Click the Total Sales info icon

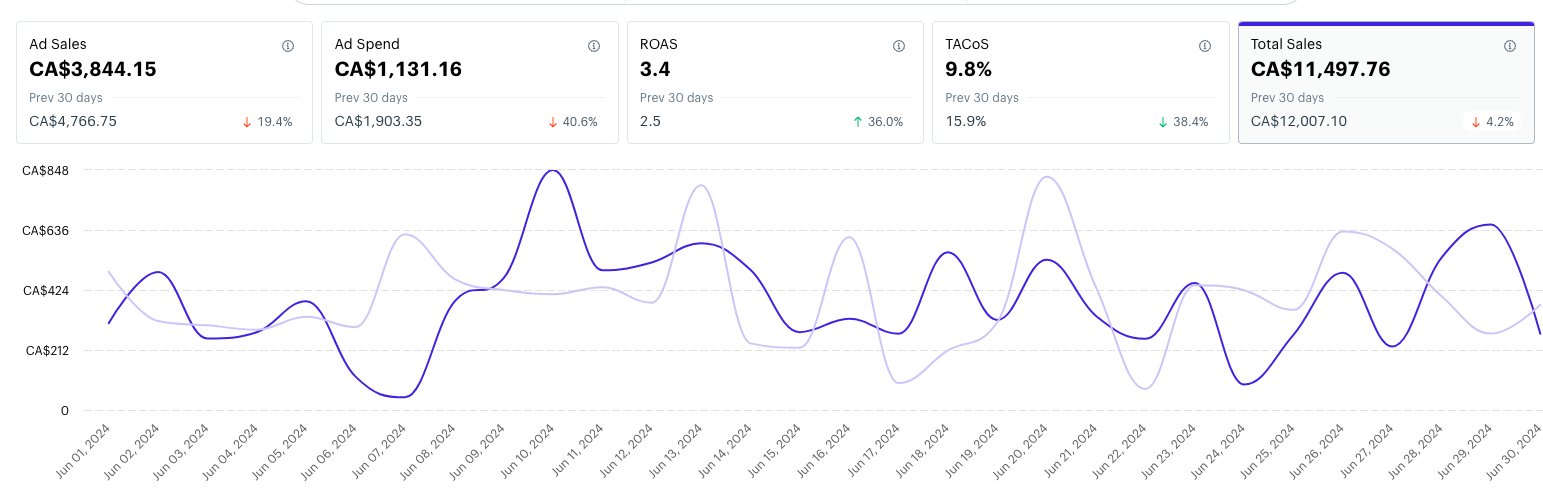pos(1510,46)
